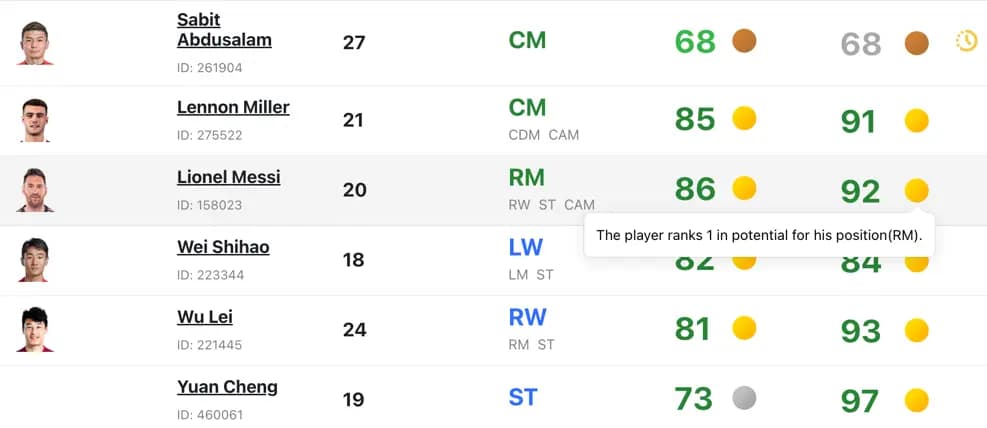Click the rank-in-potential tooltip box
The image size is (987, 428).
[x=759, y=235]
